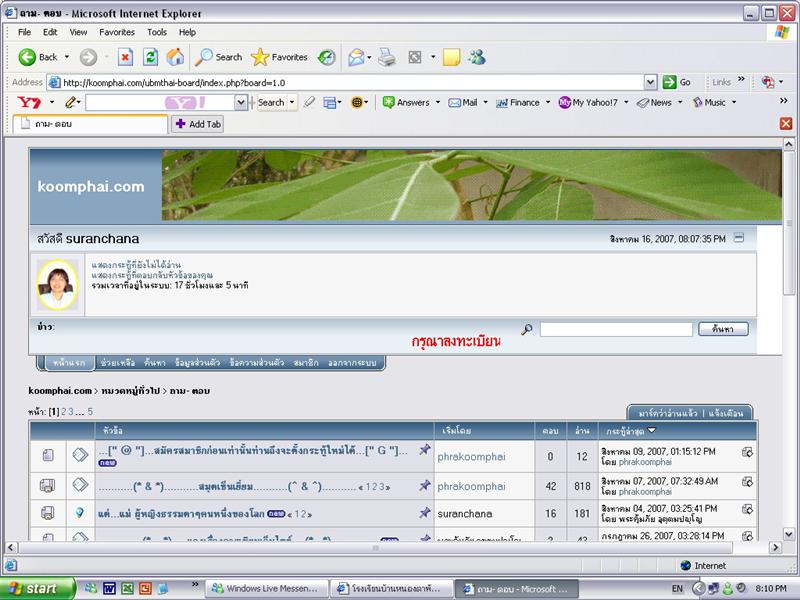Expand the Back button history dropdown
The height and width of the screenshot is (600, 800).
(67, 57)
